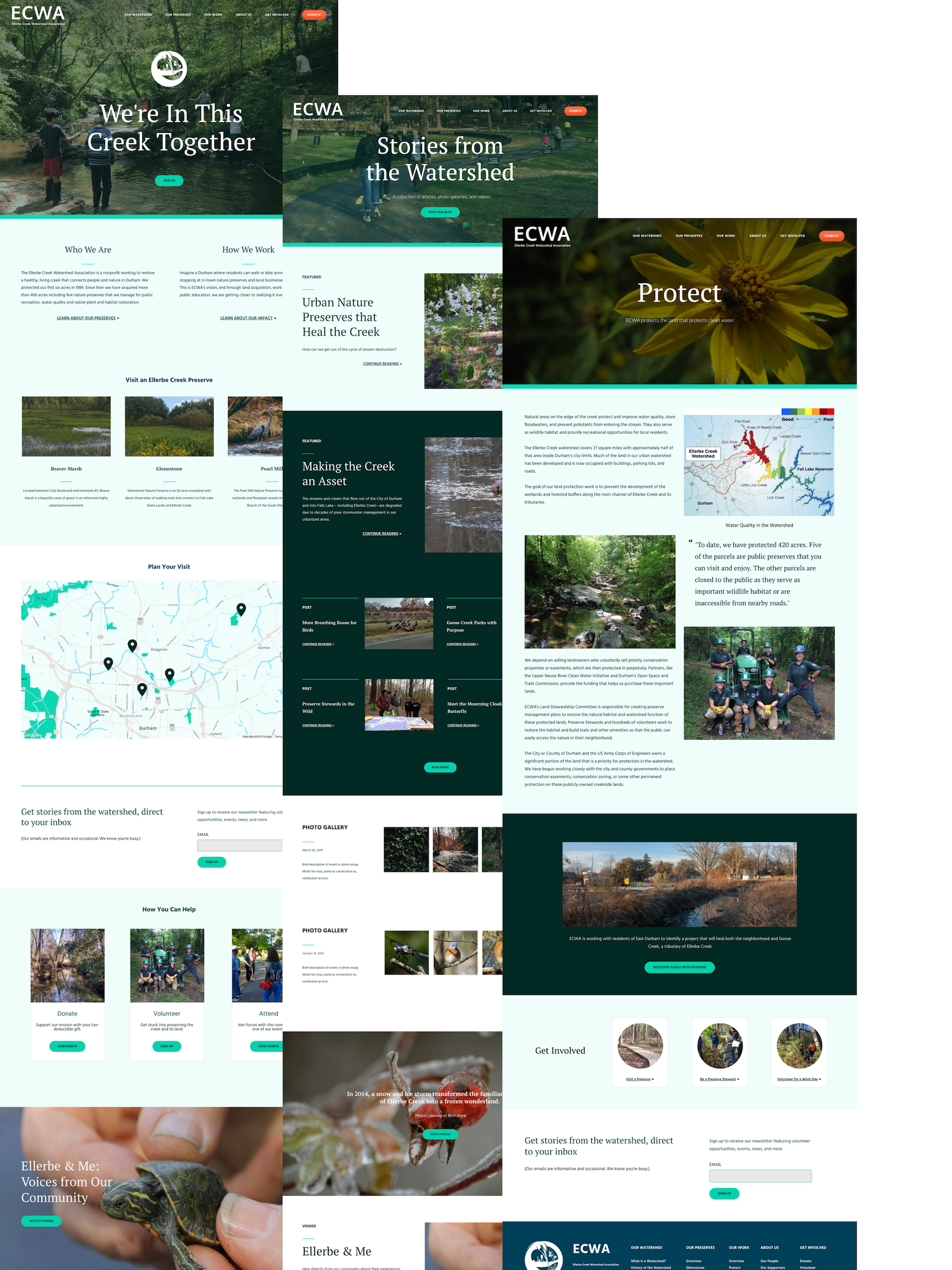Open Our Preserves in home page nav
This screenshot has height=1270, width=952.
(178, 15)
